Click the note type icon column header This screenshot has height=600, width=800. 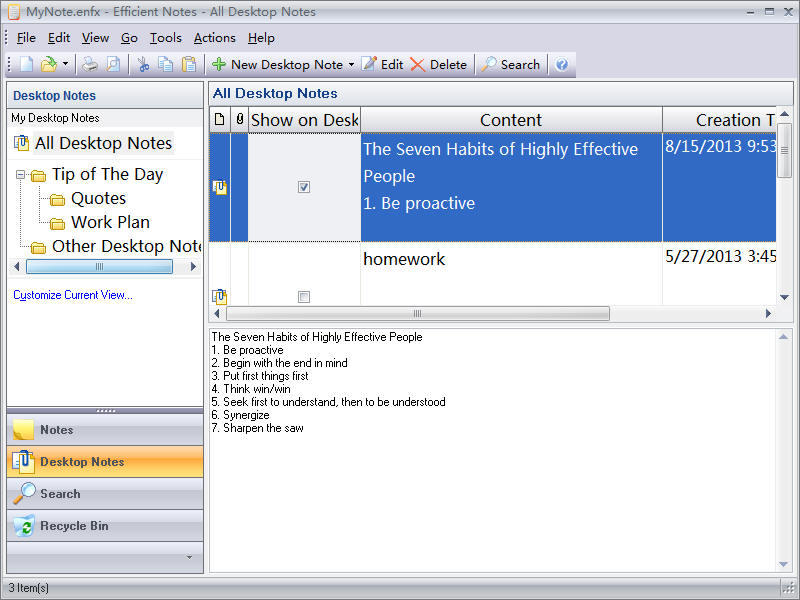(219, 120)
